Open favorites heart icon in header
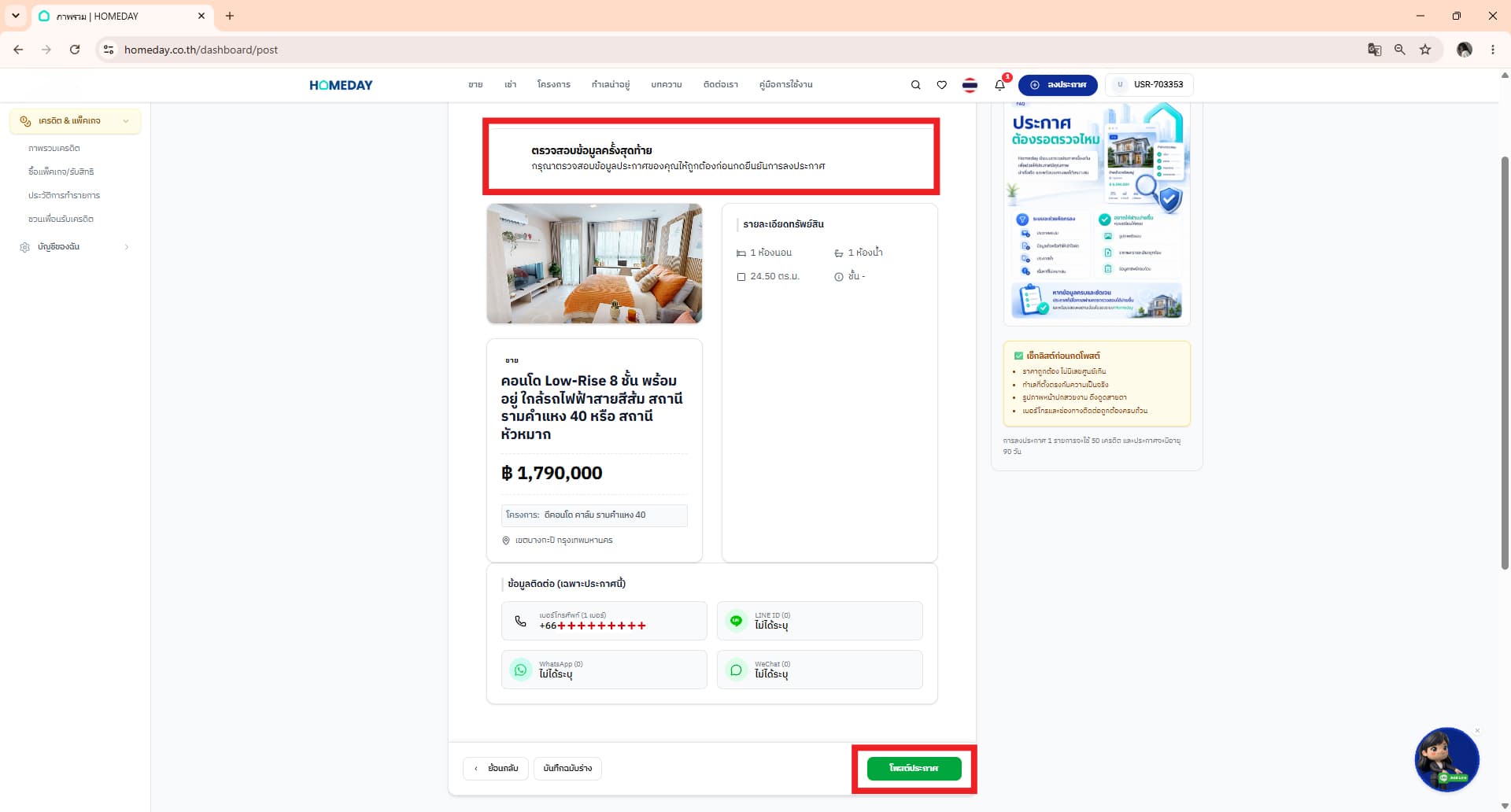Screen dimensions: 1511x812 (x=941, y=85)
